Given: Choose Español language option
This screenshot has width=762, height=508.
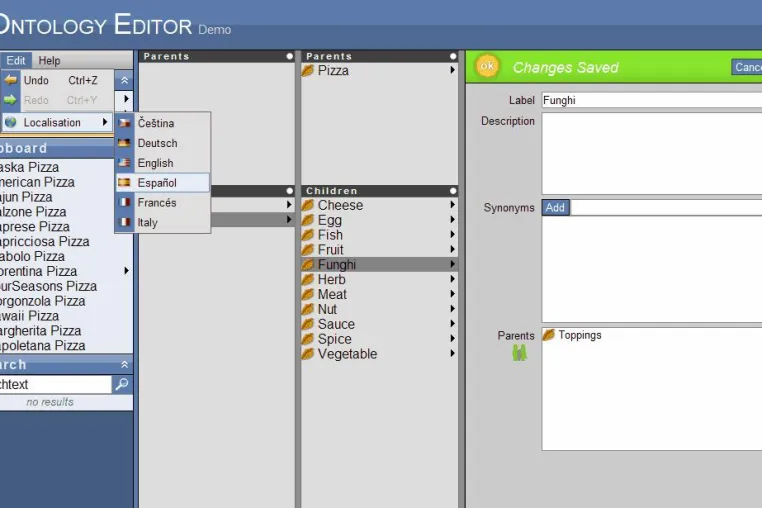Looking at the screenshot, I should coord(163,183).
